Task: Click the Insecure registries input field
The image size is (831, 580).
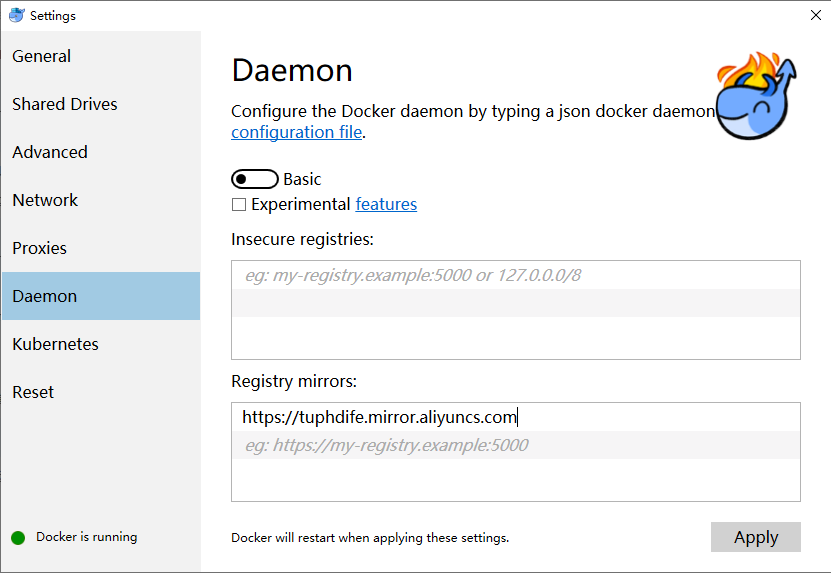Action: [515, 275]
